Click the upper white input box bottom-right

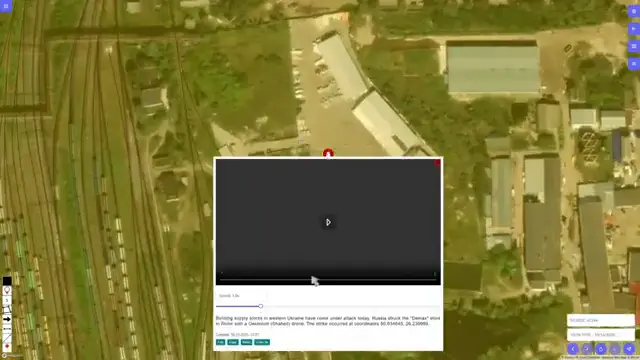(x=600, y=320)
